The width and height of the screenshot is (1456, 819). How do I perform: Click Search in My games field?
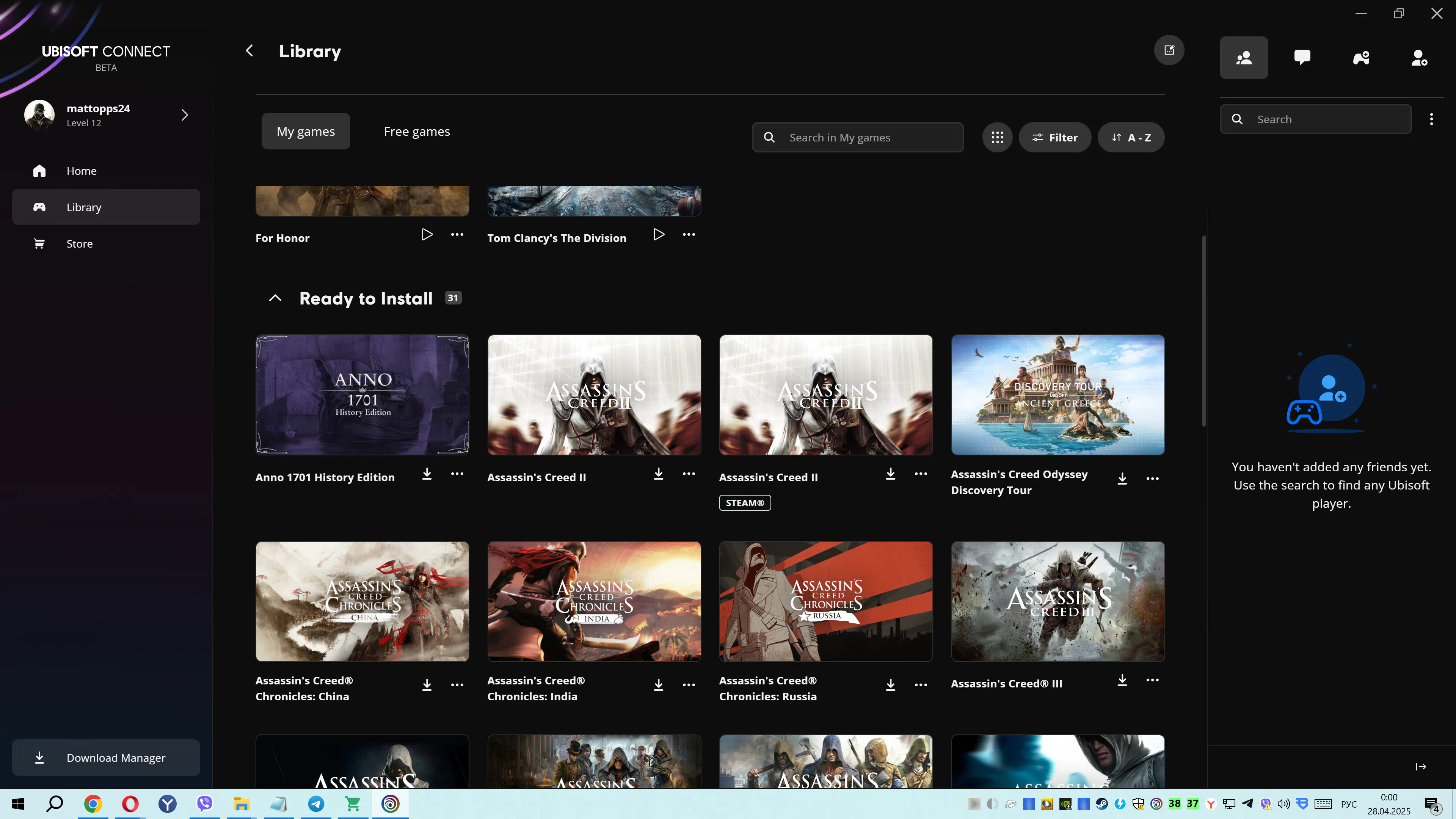[857, 137]
